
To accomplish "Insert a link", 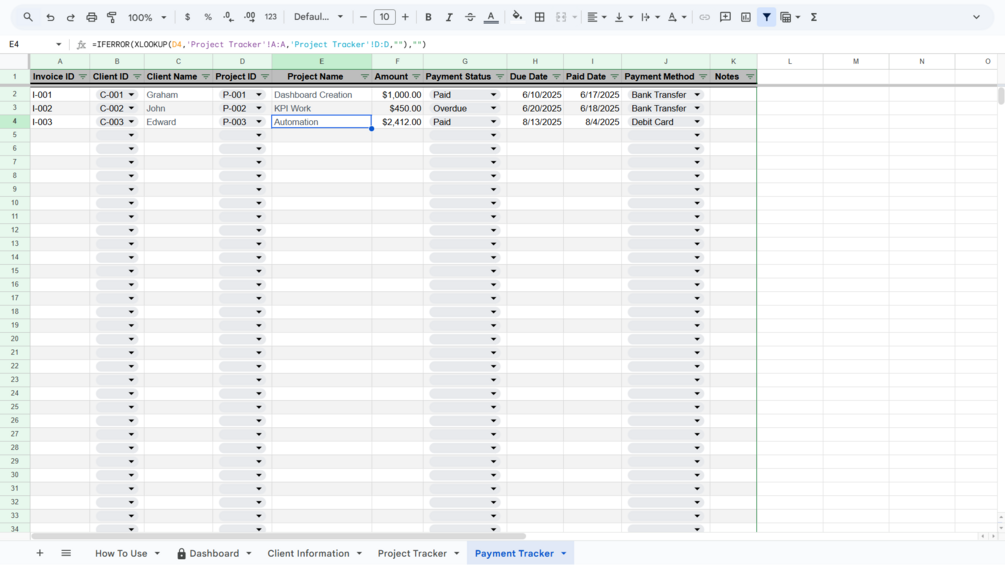I will pyautogui.click(x=704, y=17).
